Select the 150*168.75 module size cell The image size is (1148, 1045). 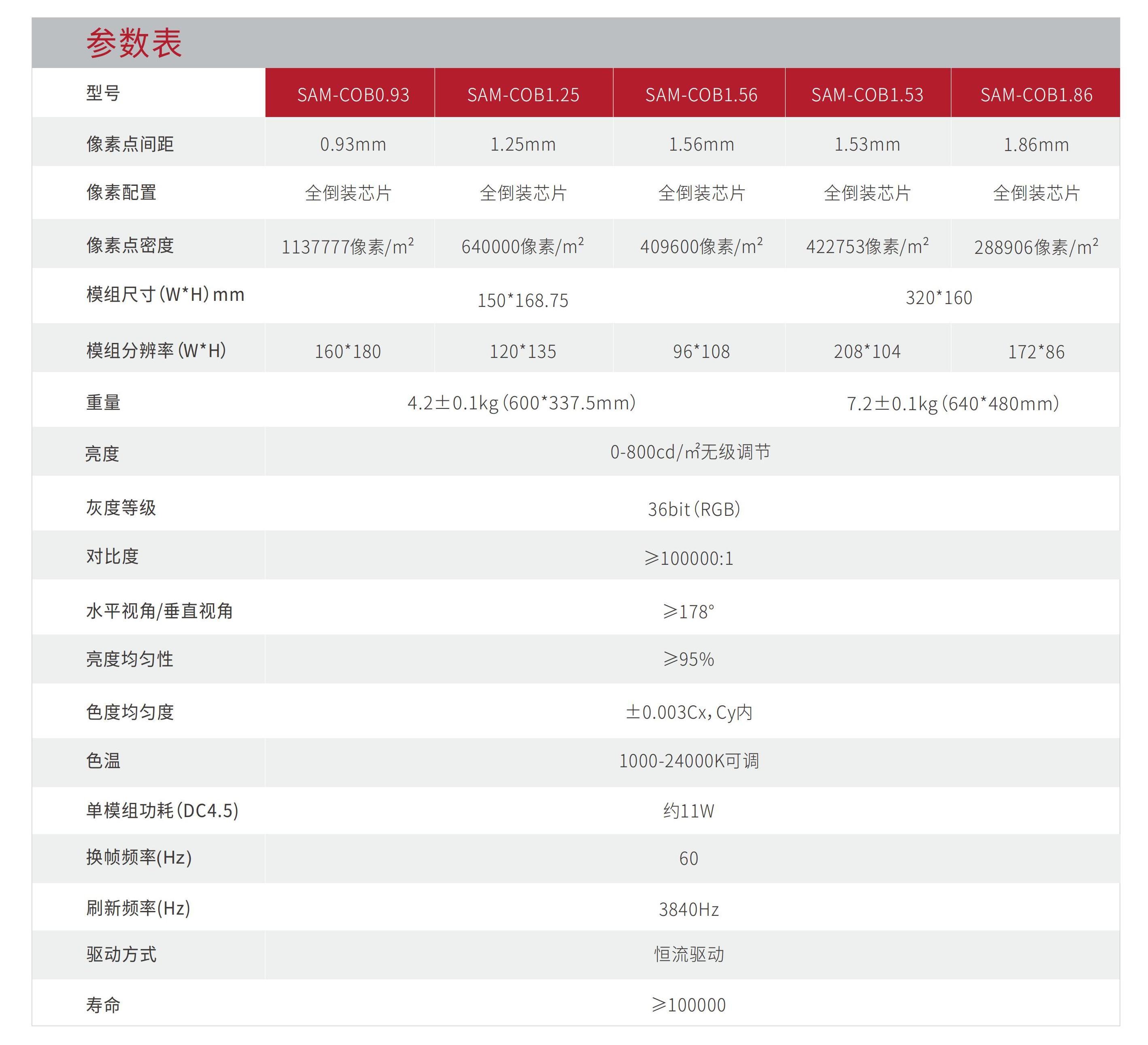(x=523, y=300)
